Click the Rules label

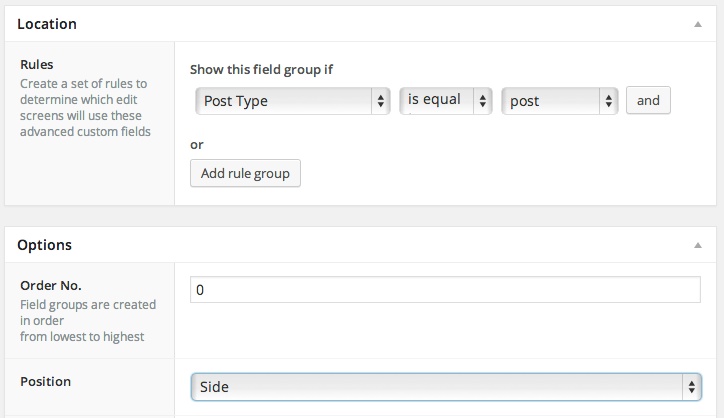pos(36,64)
